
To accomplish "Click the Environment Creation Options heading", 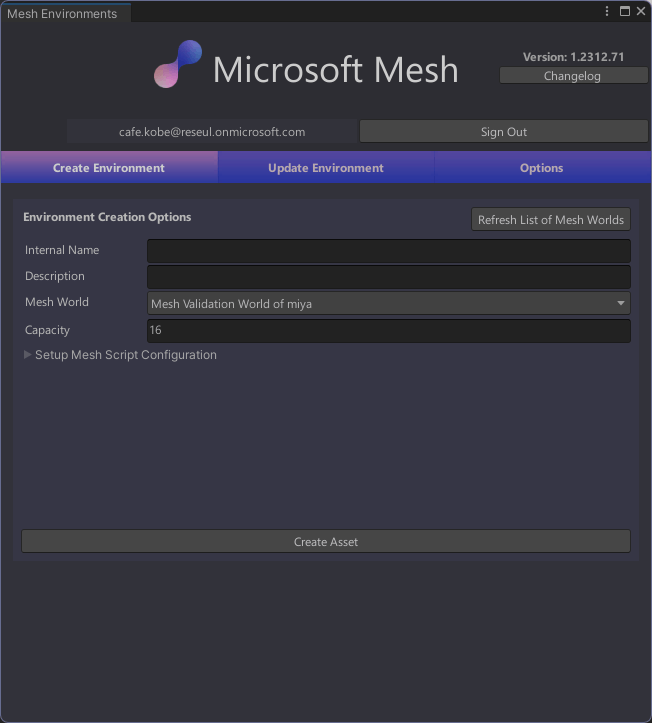I will point(107,217).
